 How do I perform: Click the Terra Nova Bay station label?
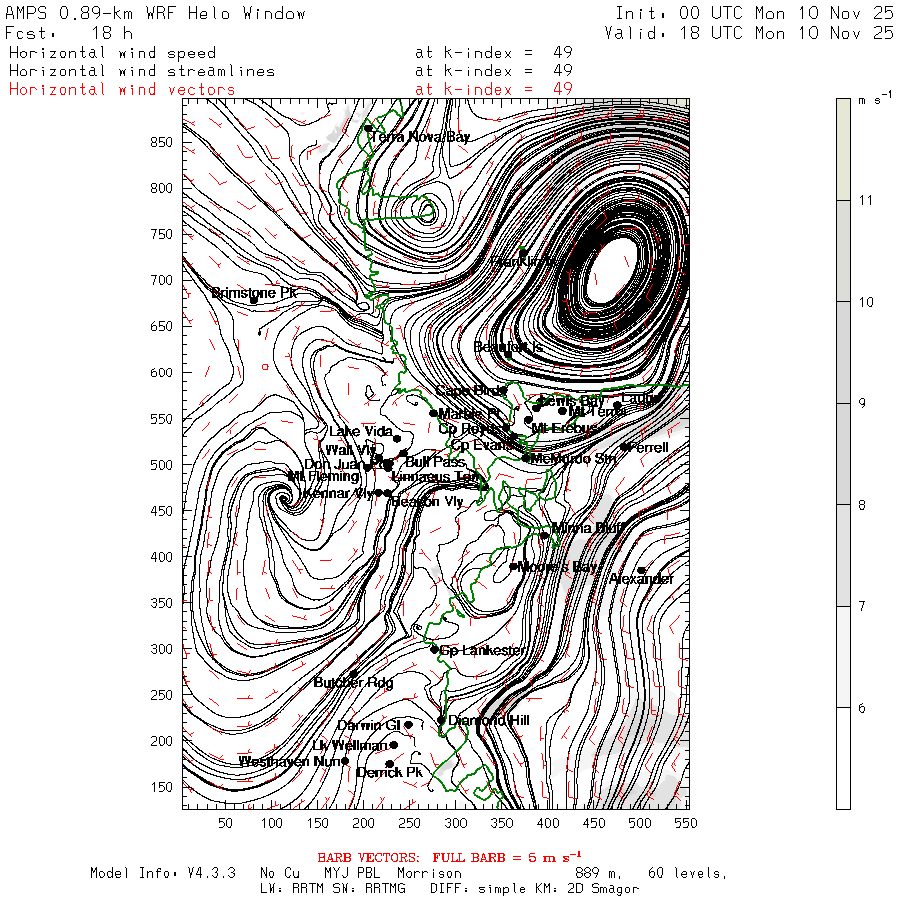[x=420, y=137]
